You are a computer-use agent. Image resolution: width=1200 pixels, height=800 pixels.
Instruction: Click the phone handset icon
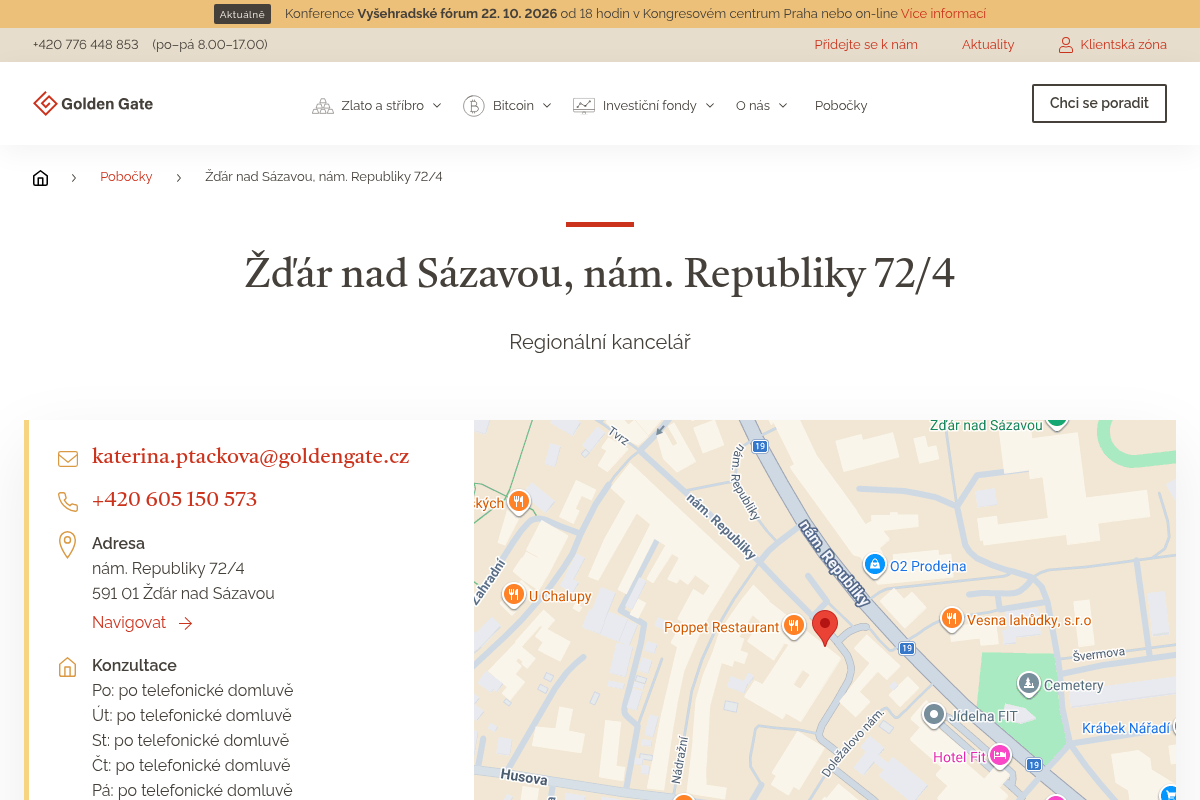tap(68, 501)
